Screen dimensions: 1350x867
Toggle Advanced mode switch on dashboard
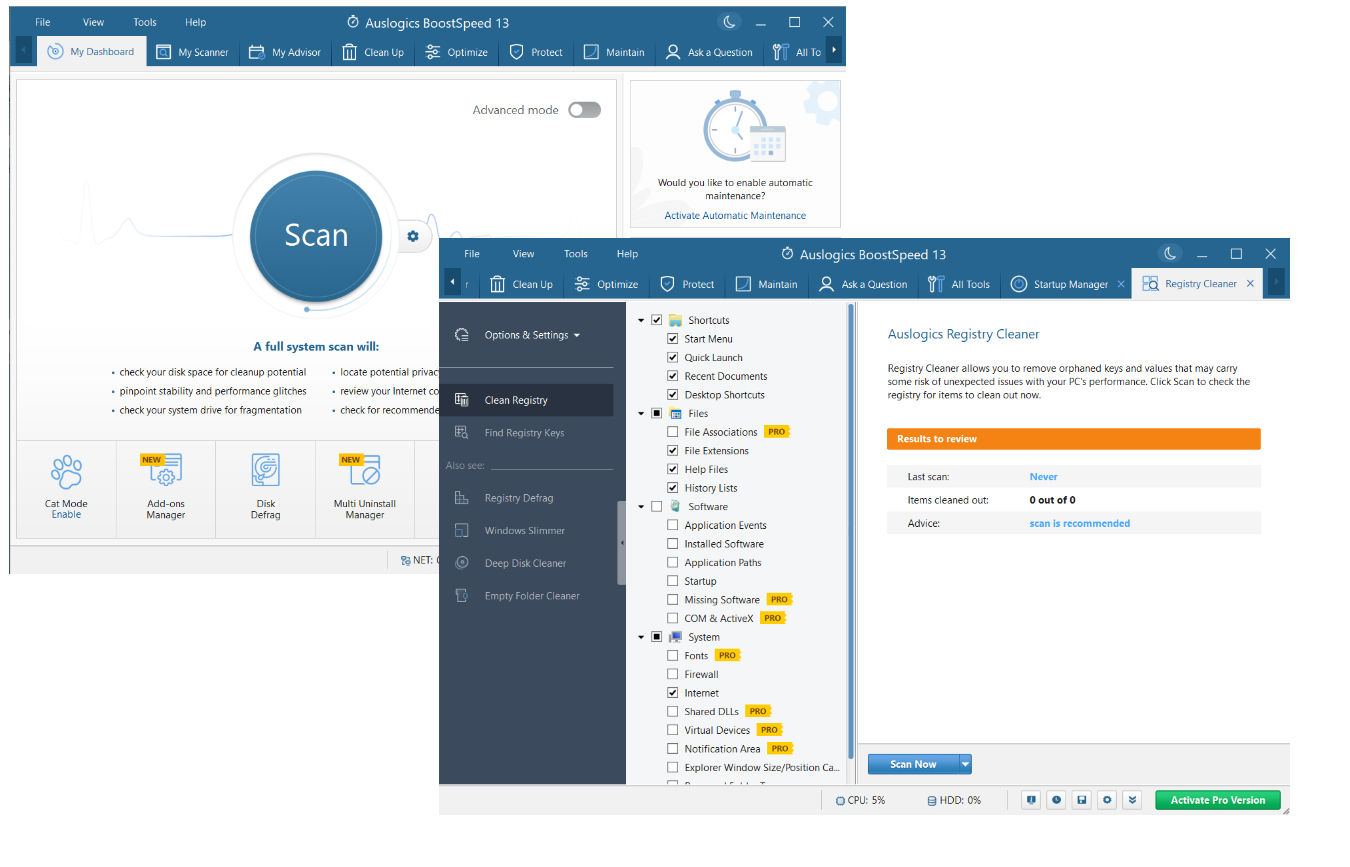point(584,110)
